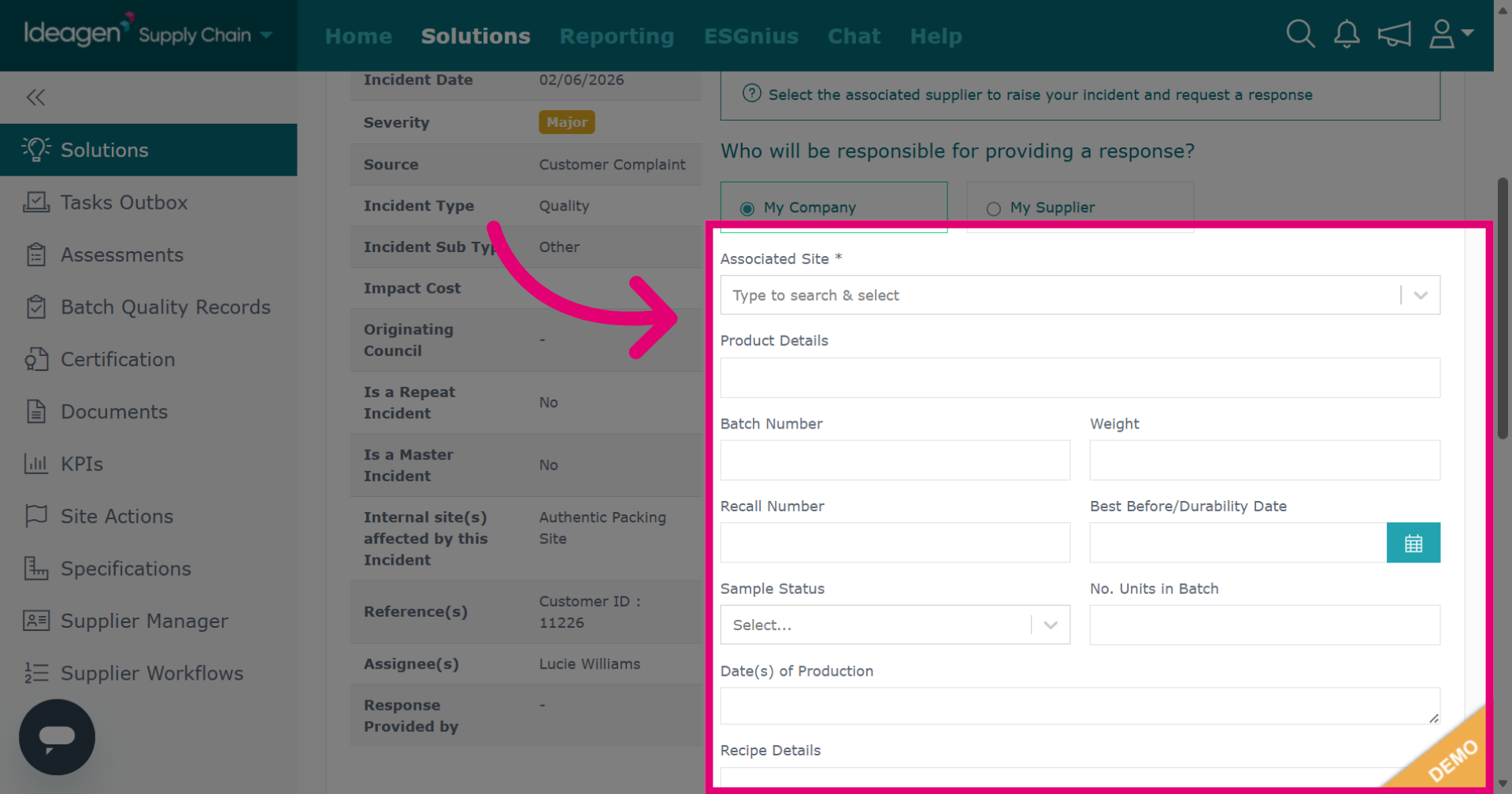Select the My Company radio option
This screenshot has width=1512, height=794.
[x=747, y=208]
